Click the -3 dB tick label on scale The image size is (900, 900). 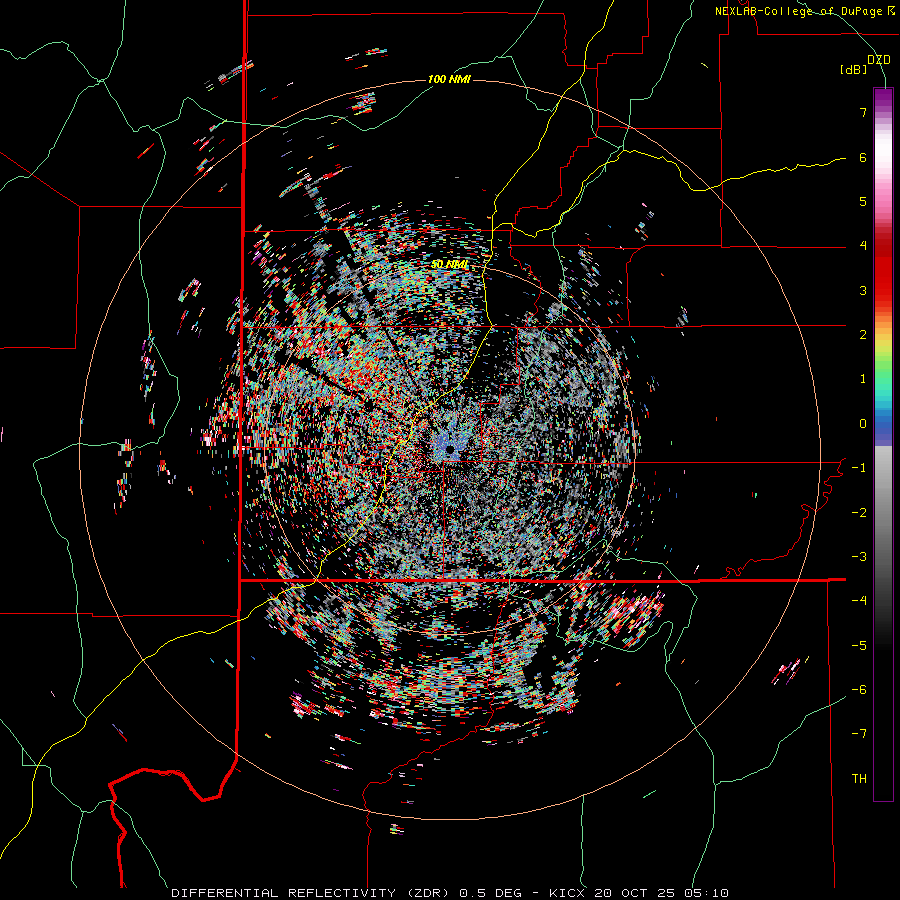859,557
